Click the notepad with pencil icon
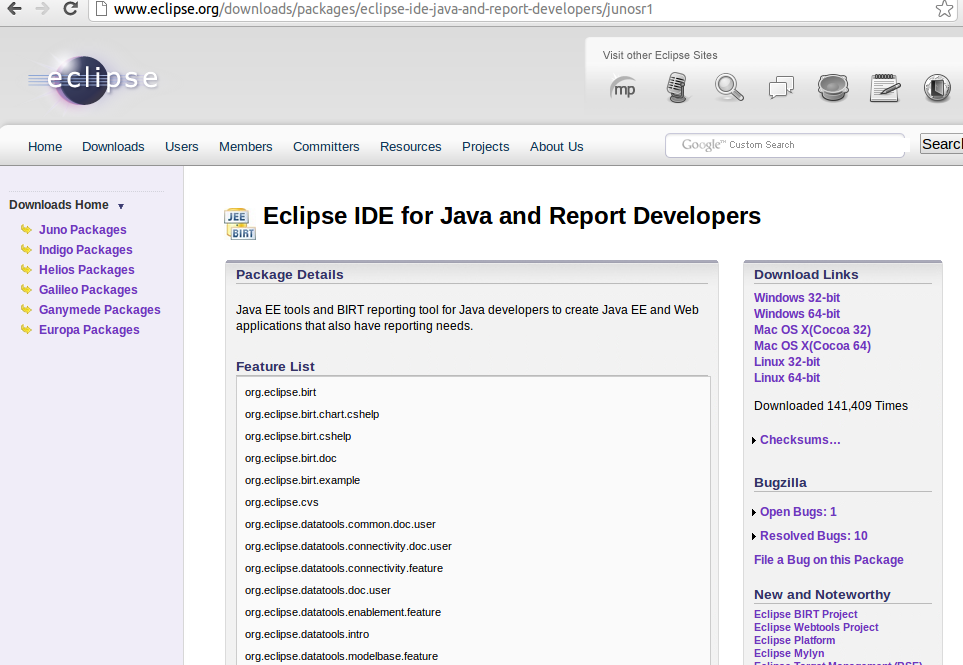The image size is (963, 665). (x=885, y=88)
